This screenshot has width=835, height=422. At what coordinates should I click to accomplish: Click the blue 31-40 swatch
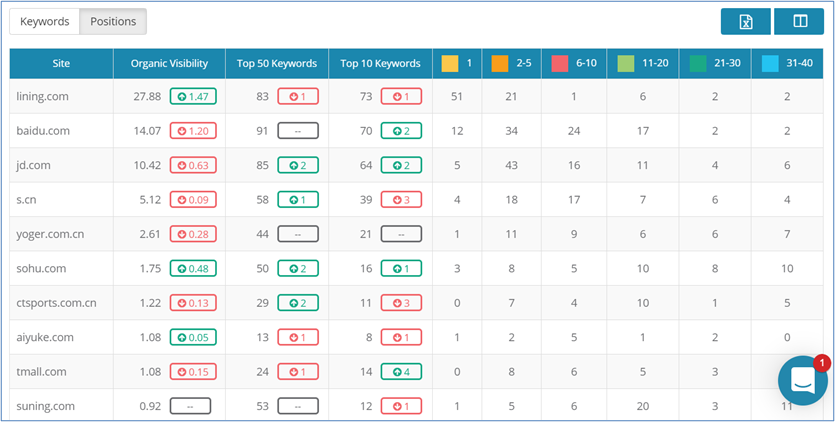click(x=770, y=63)
